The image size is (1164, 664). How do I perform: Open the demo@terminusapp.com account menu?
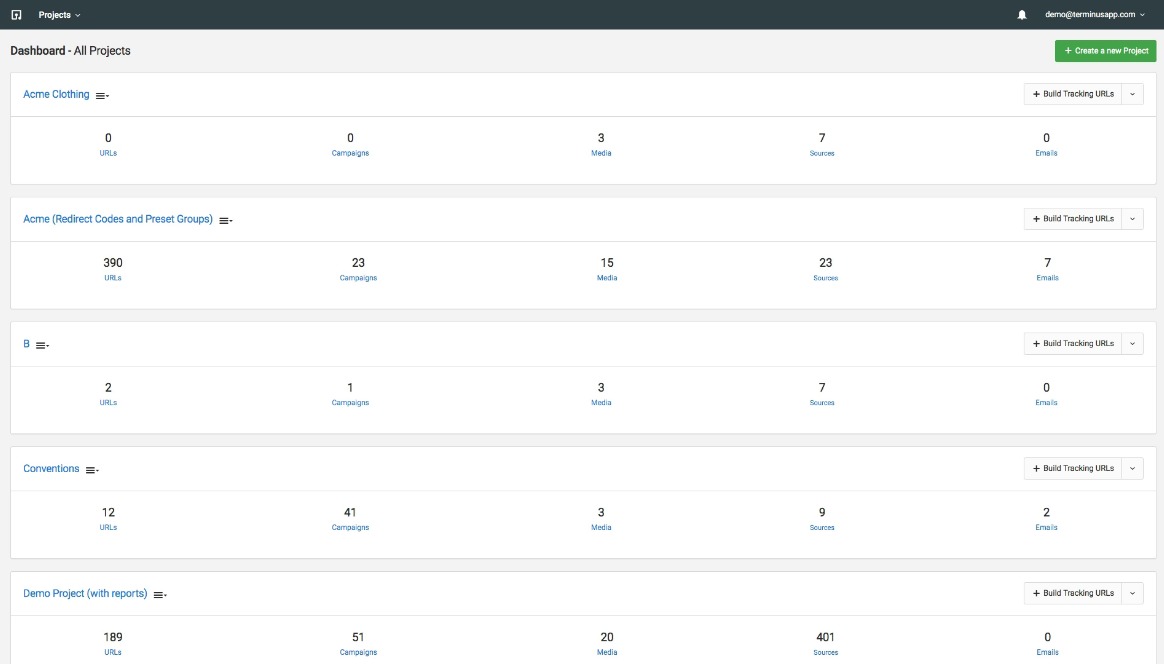(x=1095, y=15)
